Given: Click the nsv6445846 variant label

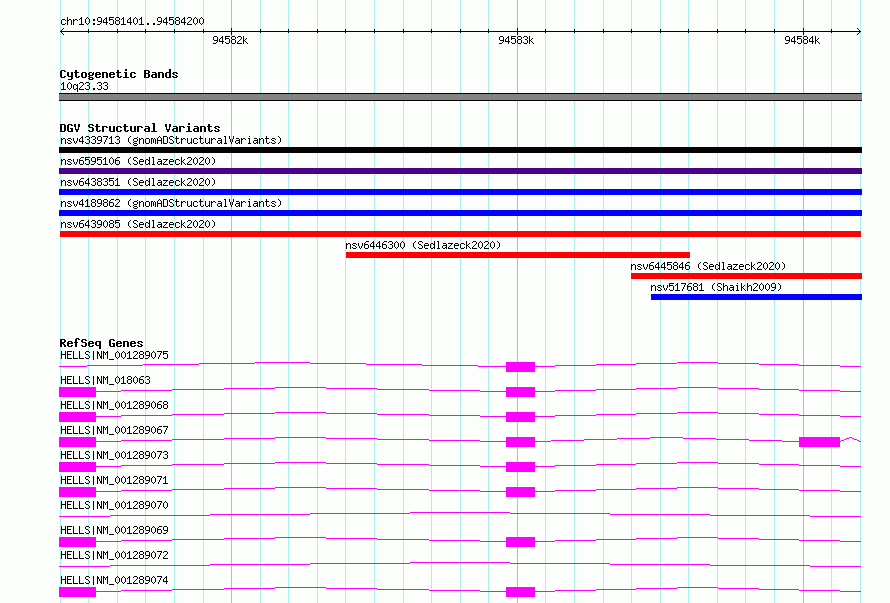Looking at the screenshot, I should click(708, 266).
